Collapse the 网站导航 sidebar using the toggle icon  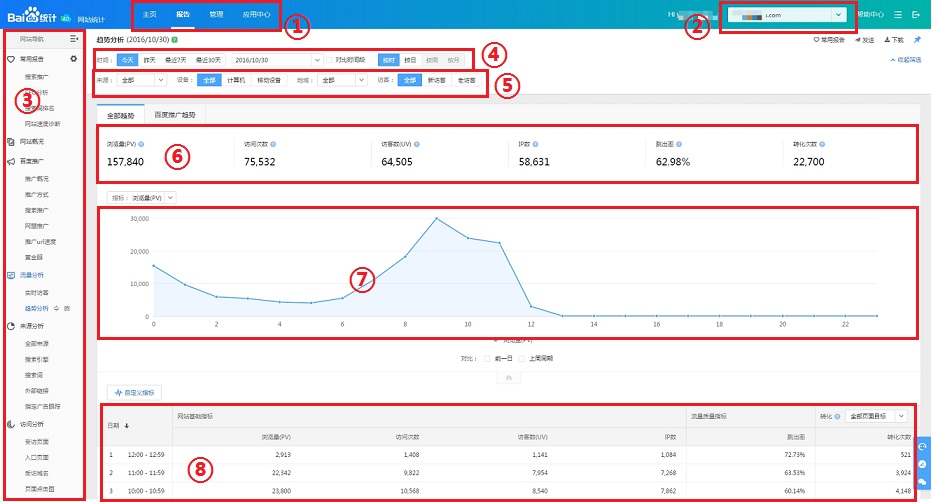pos(74,38)
